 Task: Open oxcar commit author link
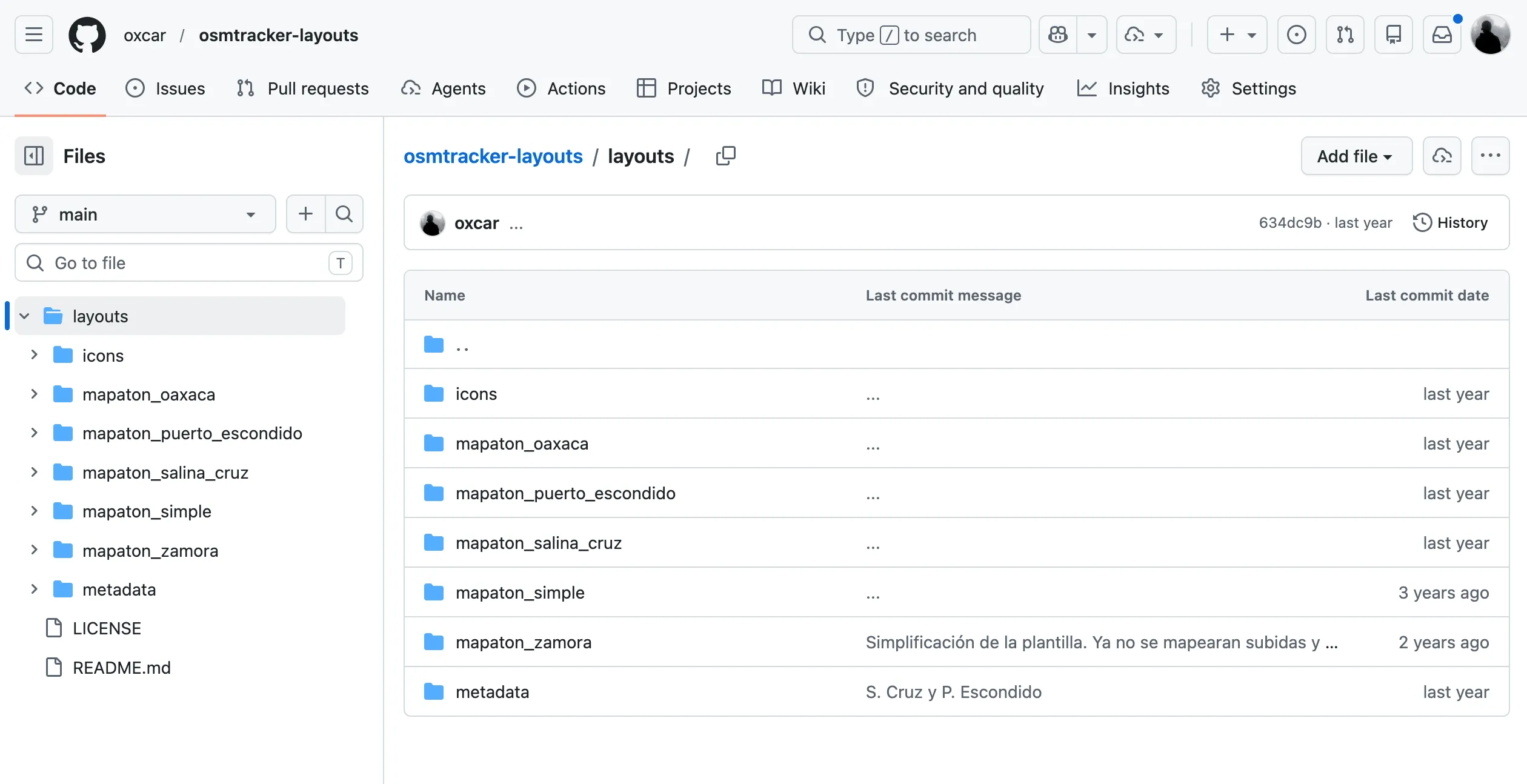click(x=477, y=223)
